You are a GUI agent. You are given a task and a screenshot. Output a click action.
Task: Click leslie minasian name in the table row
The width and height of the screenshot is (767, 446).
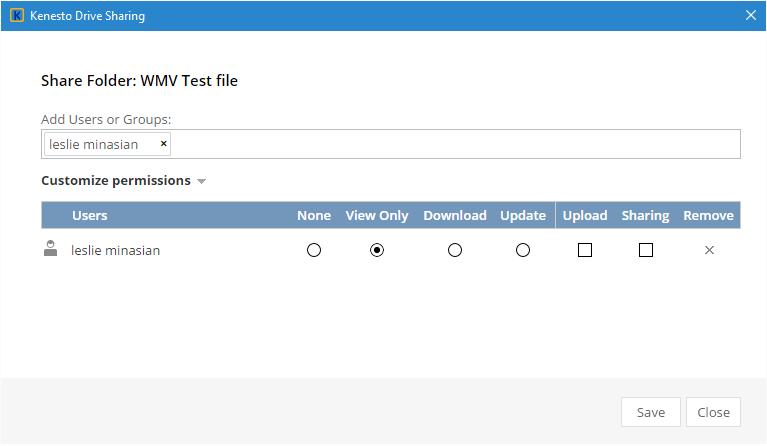click(x=115, y=250)
